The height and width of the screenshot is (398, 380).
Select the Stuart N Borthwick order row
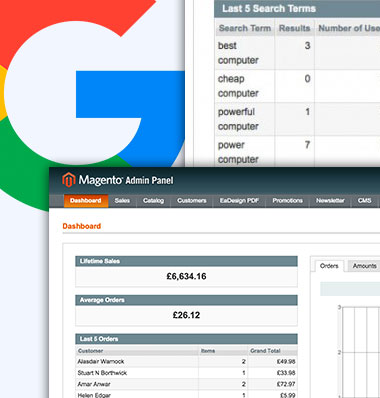click(186, 373)
